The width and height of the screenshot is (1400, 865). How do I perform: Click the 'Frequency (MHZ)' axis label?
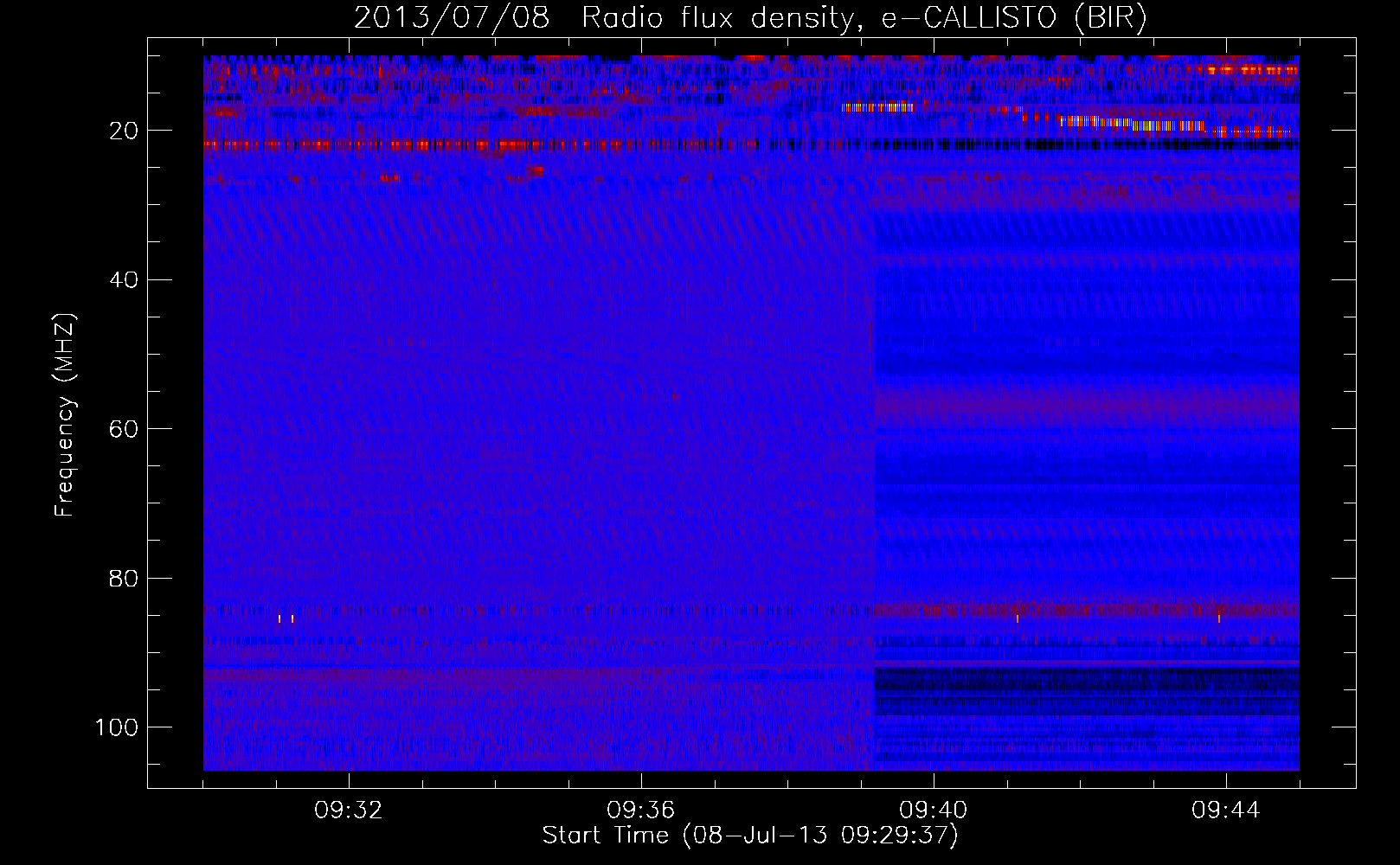click(x=65, y=415)
